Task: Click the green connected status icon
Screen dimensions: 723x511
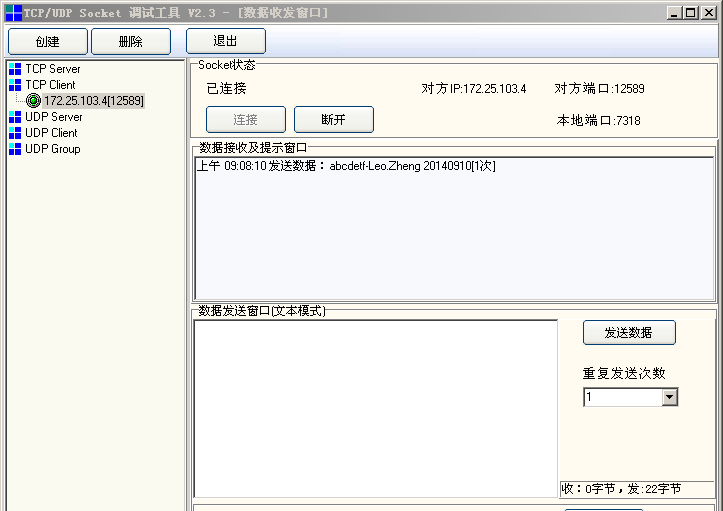Action: (33, 101)
